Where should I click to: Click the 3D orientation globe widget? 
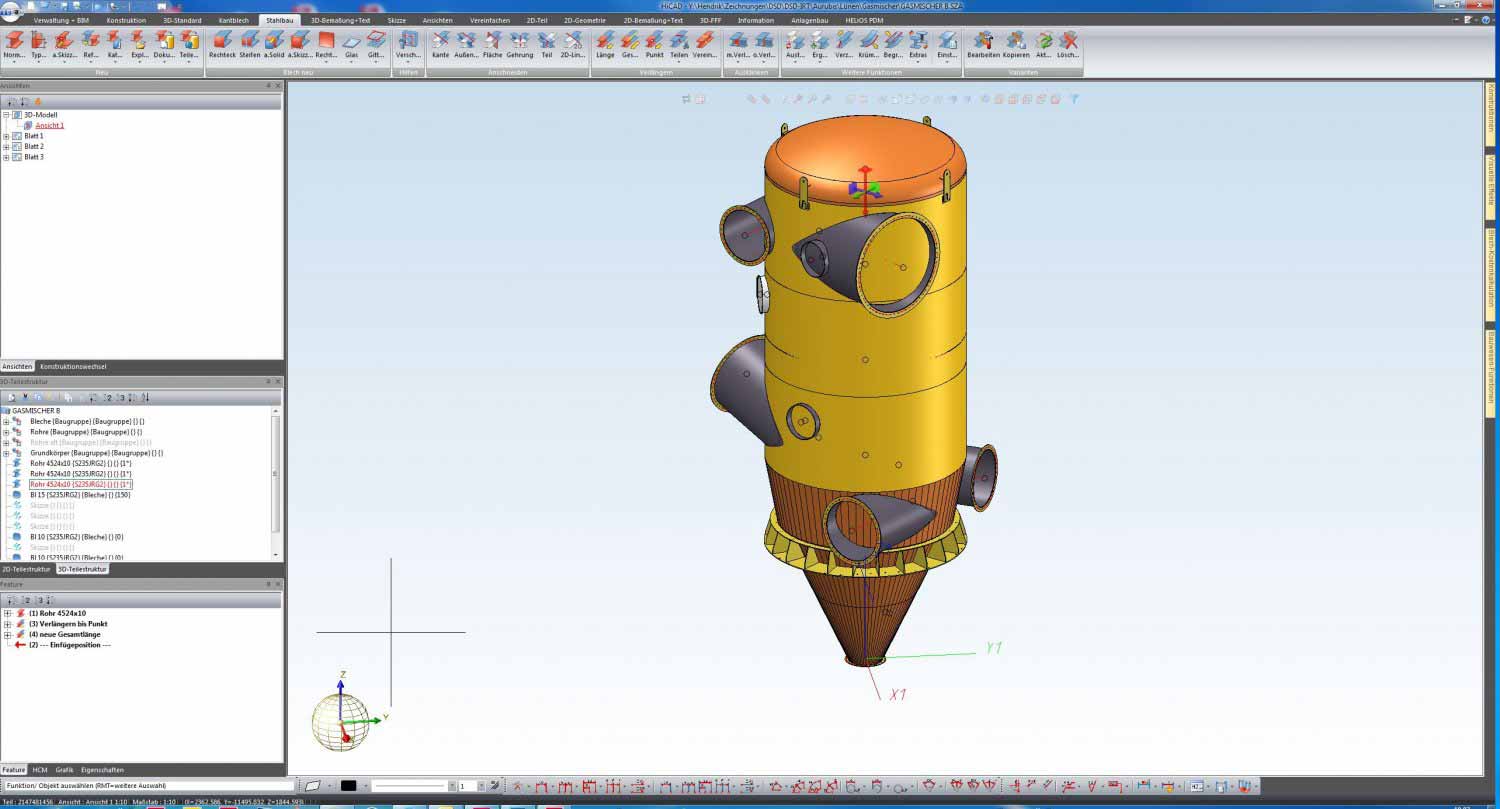pyautogui.click(x=341, y=720)
